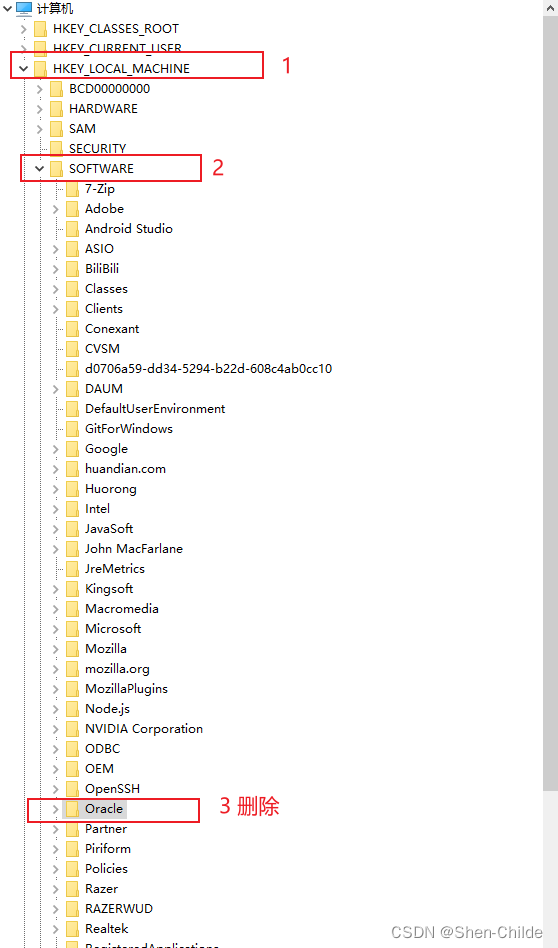558x948 pixels.
Task: Click the HKEY_LOCAL_MACHINE folder icon
Action: click(41, 69)
